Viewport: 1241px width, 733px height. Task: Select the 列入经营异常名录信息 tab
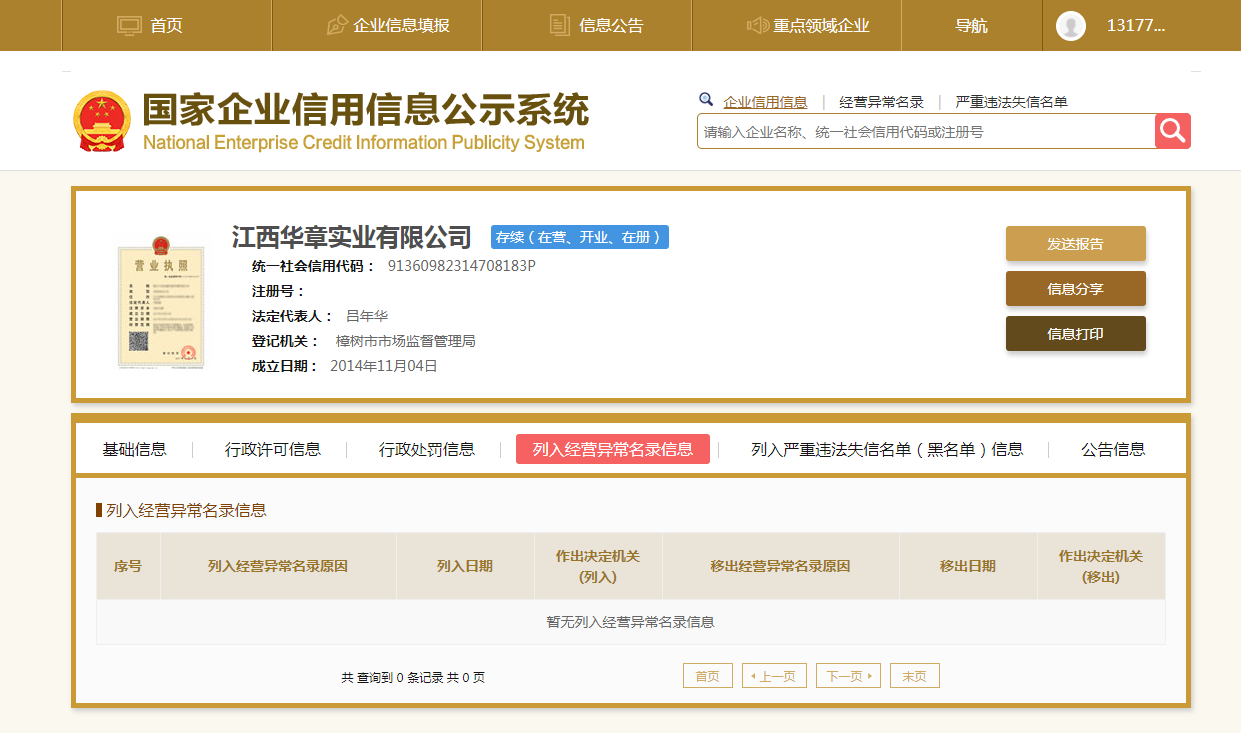click(613, 449)
